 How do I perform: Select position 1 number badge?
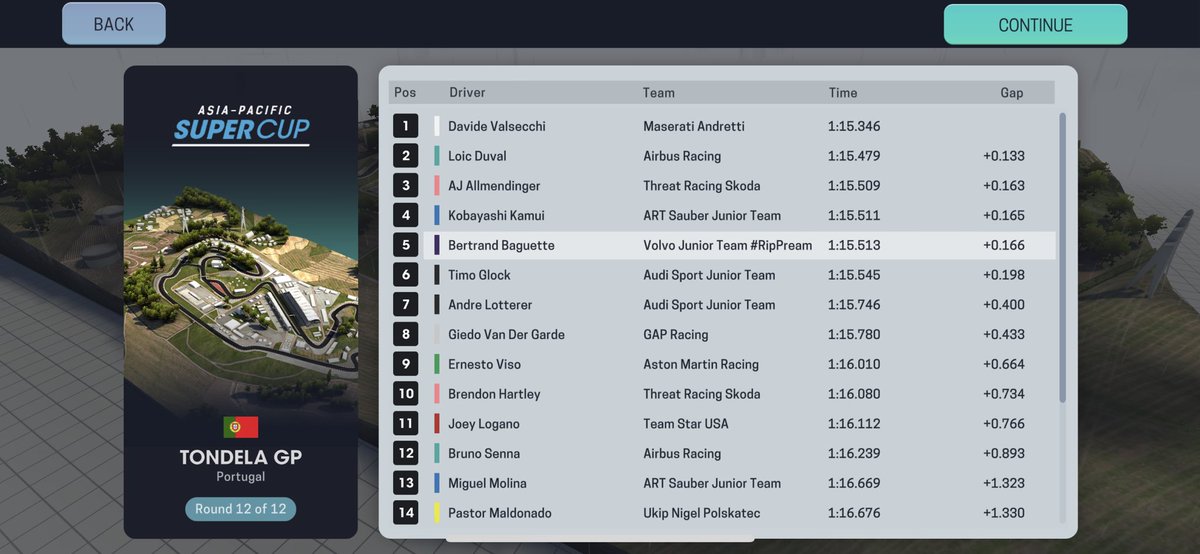pyautogui.click(x=406, y=126)
